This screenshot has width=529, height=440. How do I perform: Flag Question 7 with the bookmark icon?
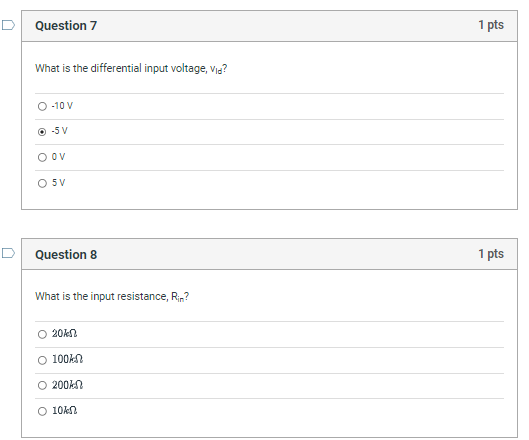tap(8, 25)
